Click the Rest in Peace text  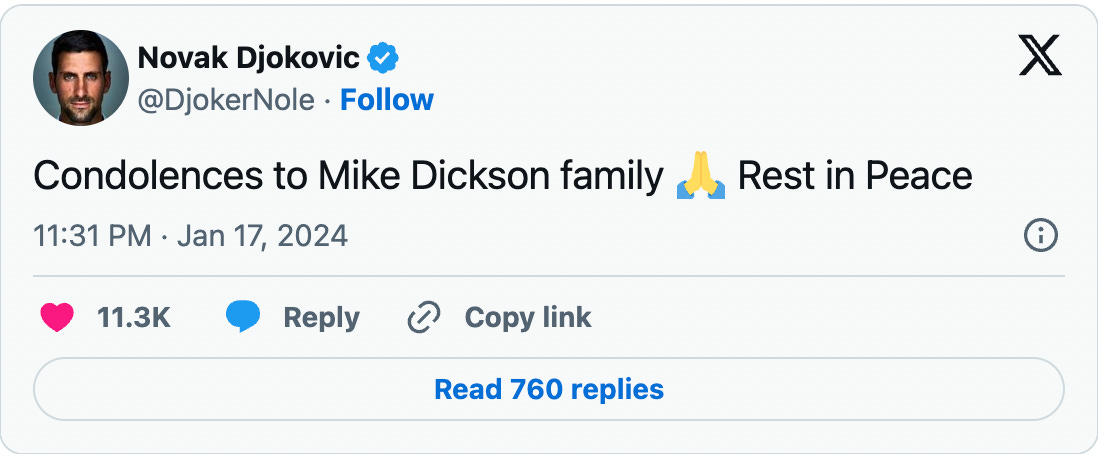click(x=855, y=176)
